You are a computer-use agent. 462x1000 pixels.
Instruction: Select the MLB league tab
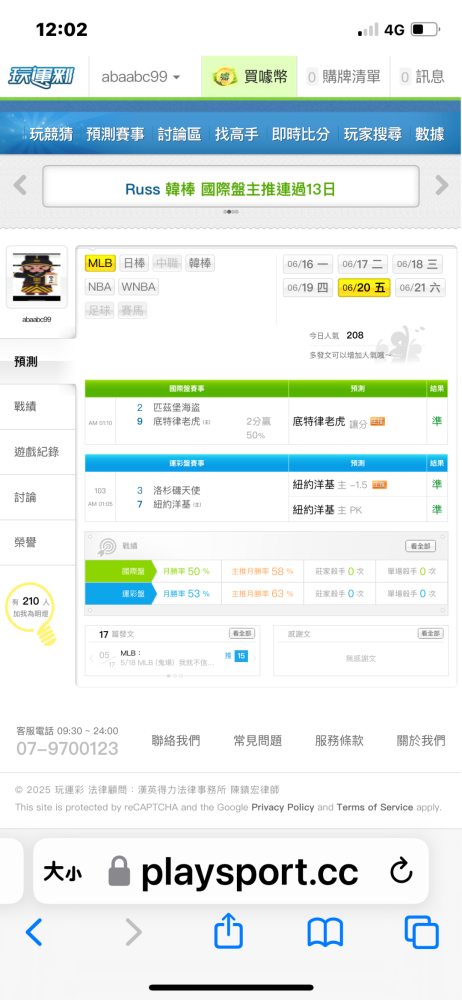click(x=100, y=263)
